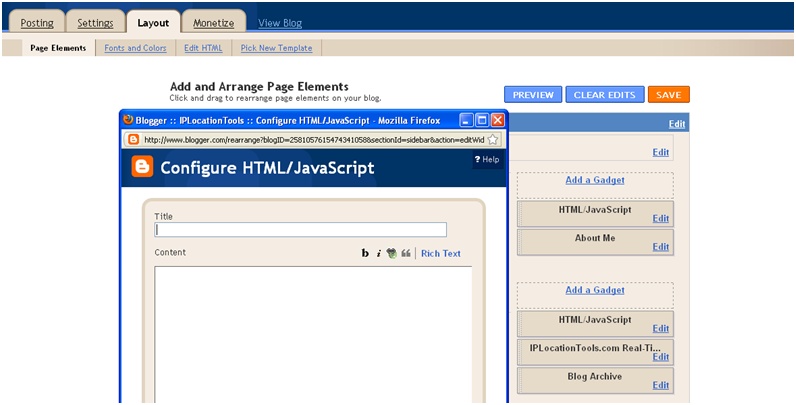Click the upper Add a Gadget link
Viewport: 796px width, 405px height.
pos(595,180)
